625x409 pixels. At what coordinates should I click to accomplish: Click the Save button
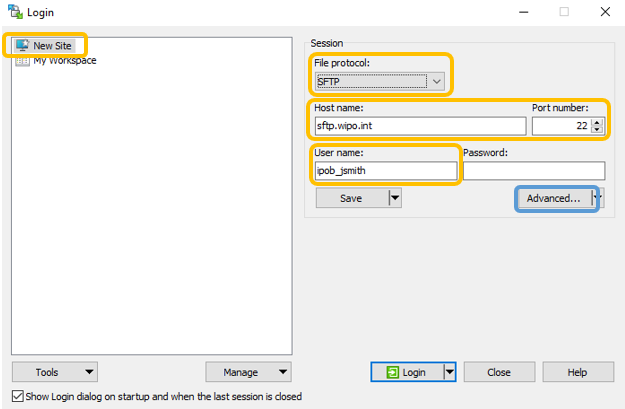click(351, 198)
